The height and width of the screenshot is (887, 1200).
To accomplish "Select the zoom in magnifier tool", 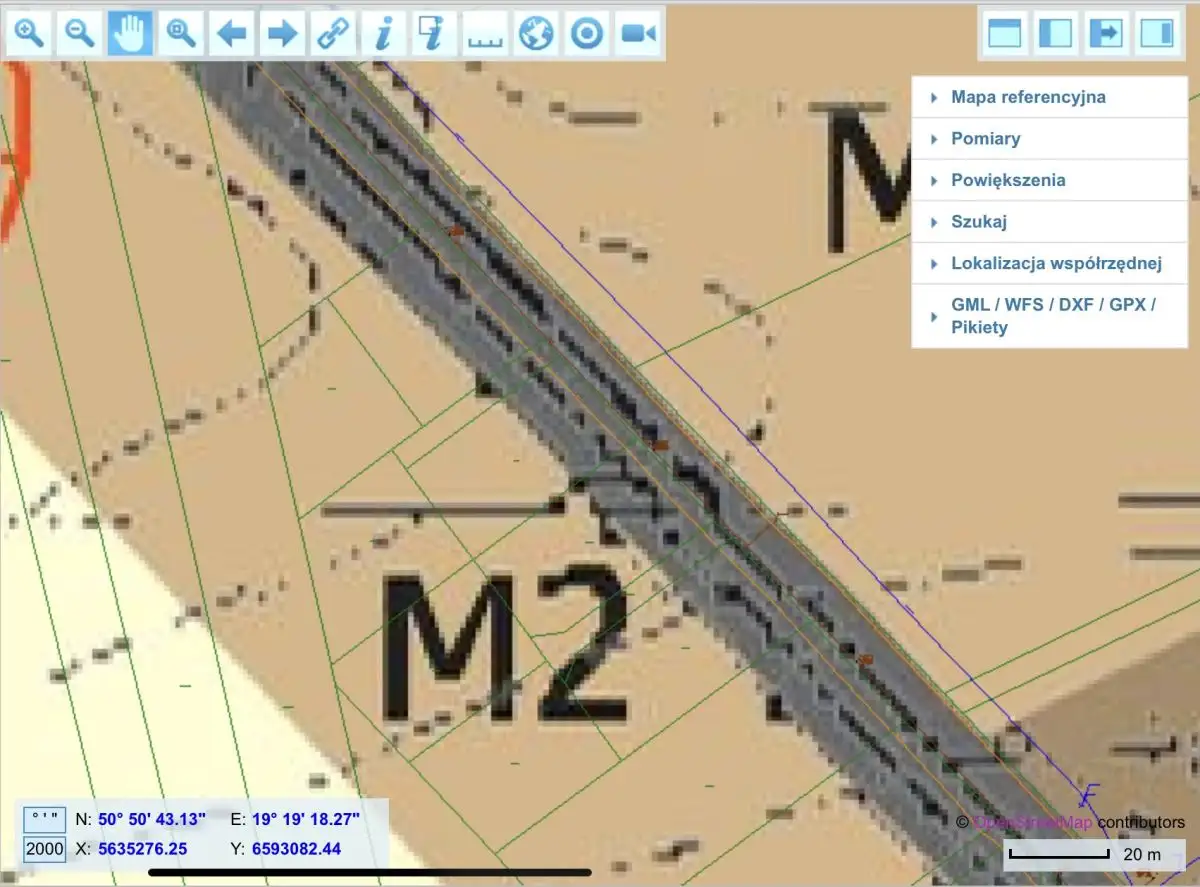I will [x=30, y=34].
